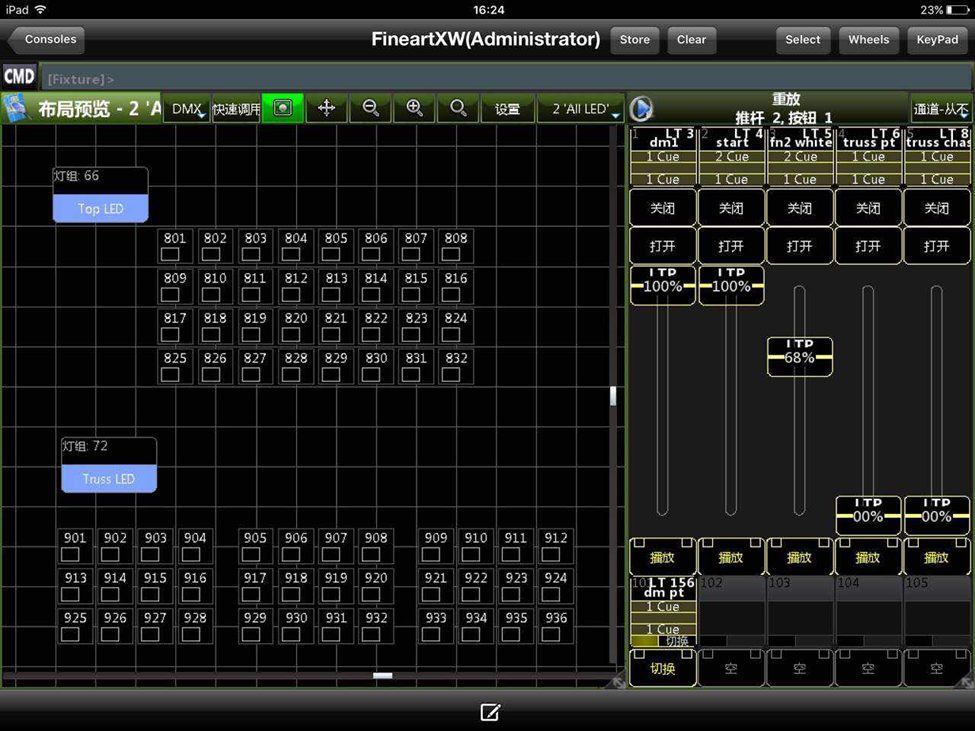This screenshot has height=731, width=975.
Task: Select fixture 832 checkbox
Action: 451,374
